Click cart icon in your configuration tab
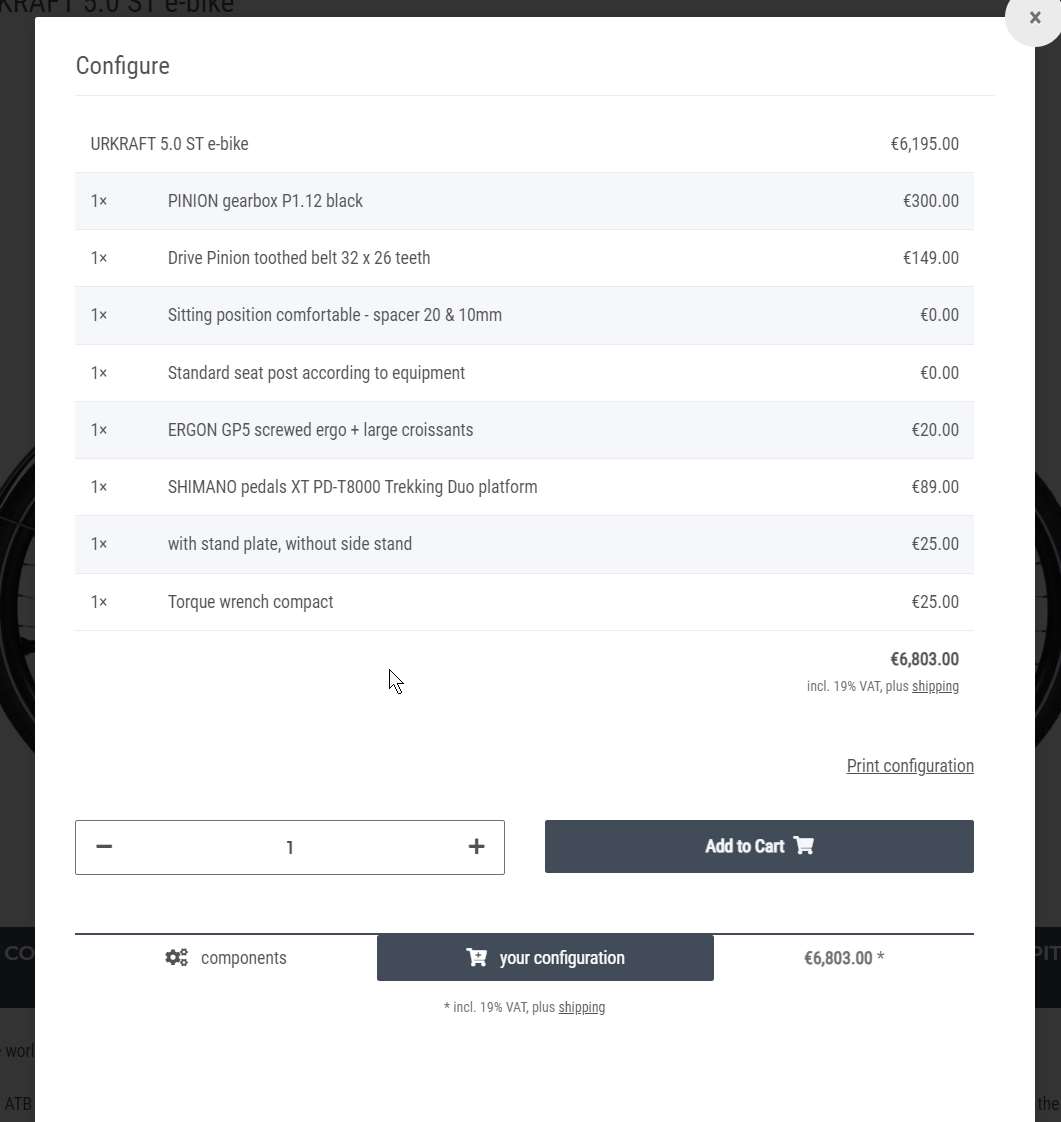 coord(477,958)
